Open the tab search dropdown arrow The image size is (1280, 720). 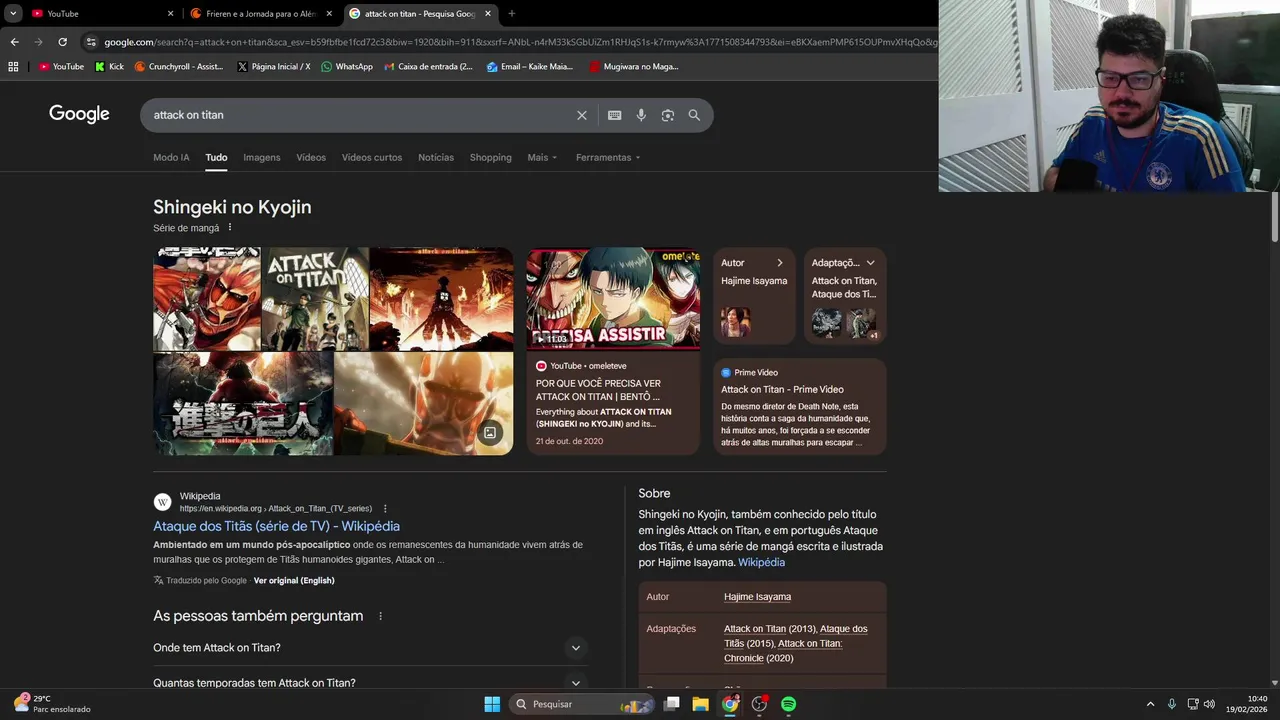point(13,14)
